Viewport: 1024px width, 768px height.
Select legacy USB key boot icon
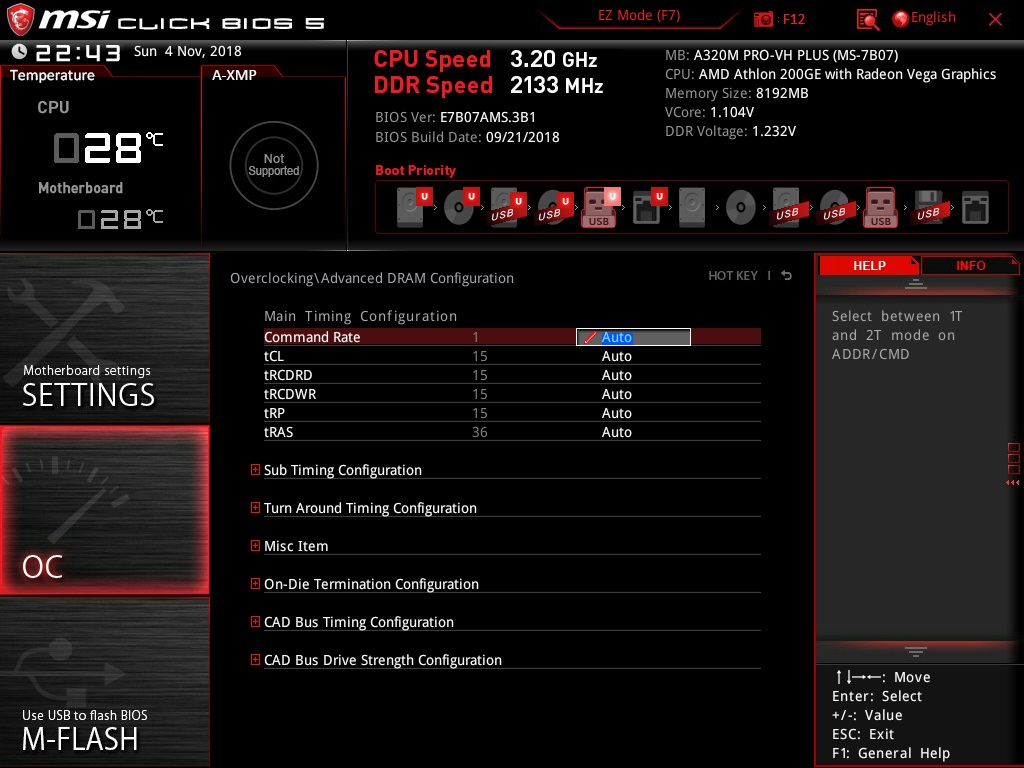click(880, 207)
